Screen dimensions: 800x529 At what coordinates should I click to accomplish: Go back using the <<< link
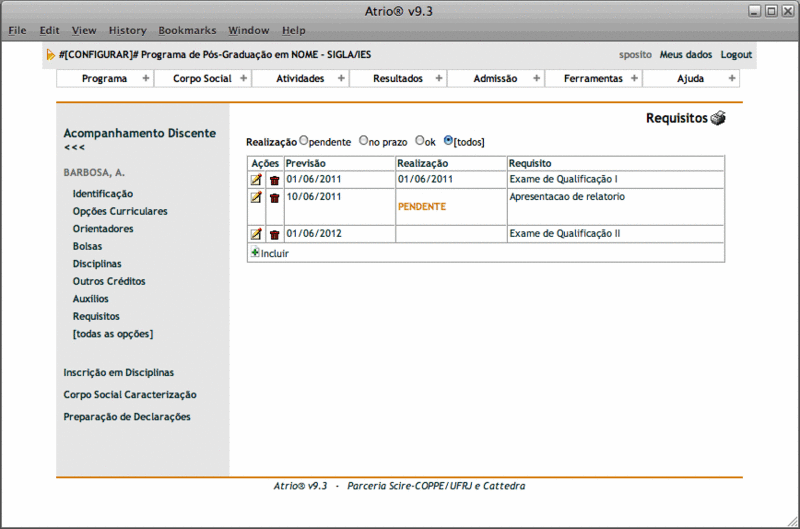click(x=74, y=148)
